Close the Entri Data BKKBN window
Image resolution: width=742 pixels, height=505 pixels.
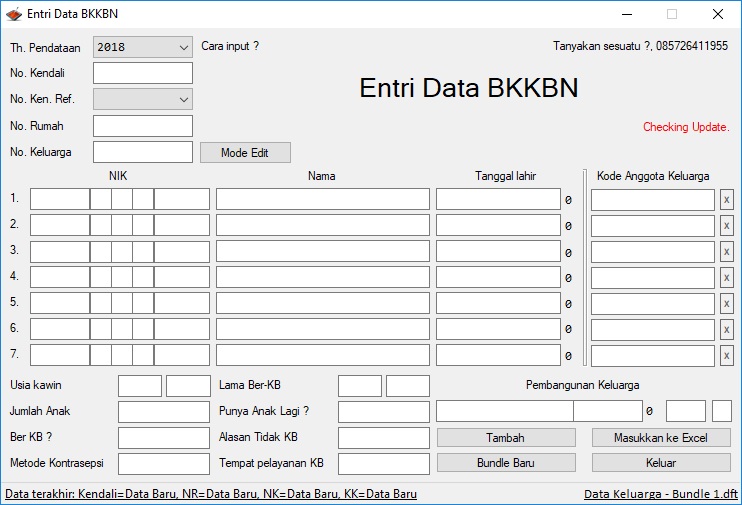pos(717,14)
